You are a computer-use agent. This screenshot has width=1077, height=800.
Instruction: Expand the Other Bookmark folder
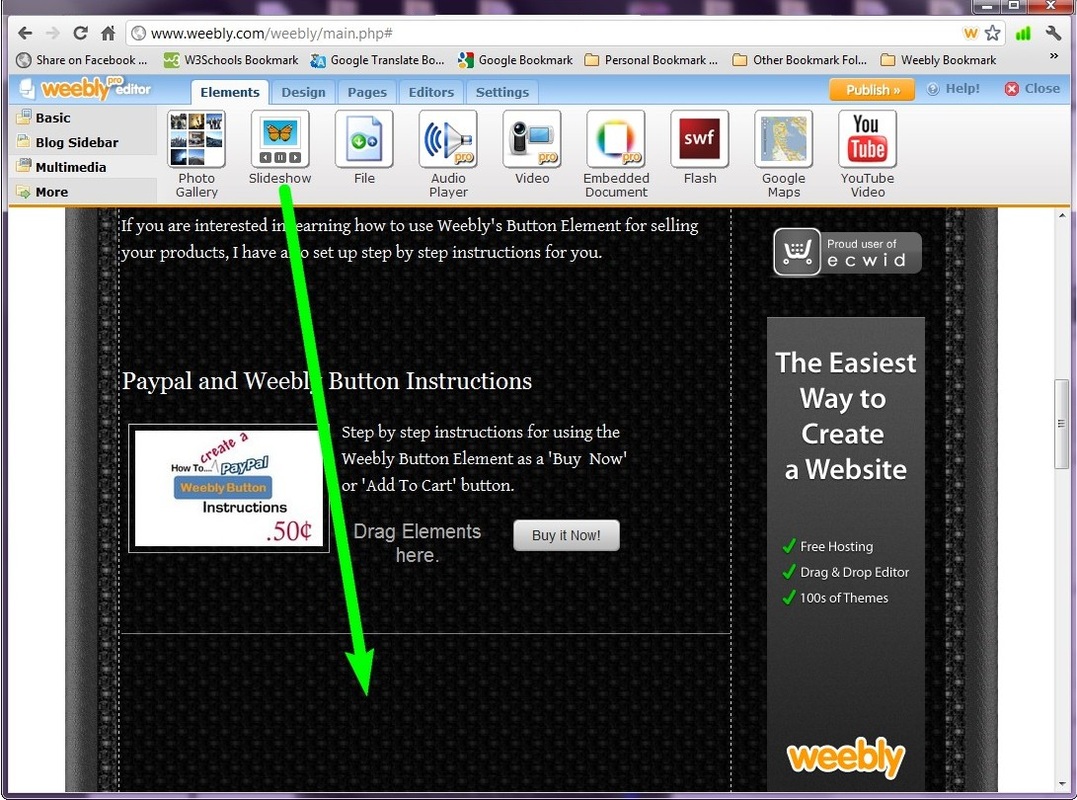tap(800, 60)
